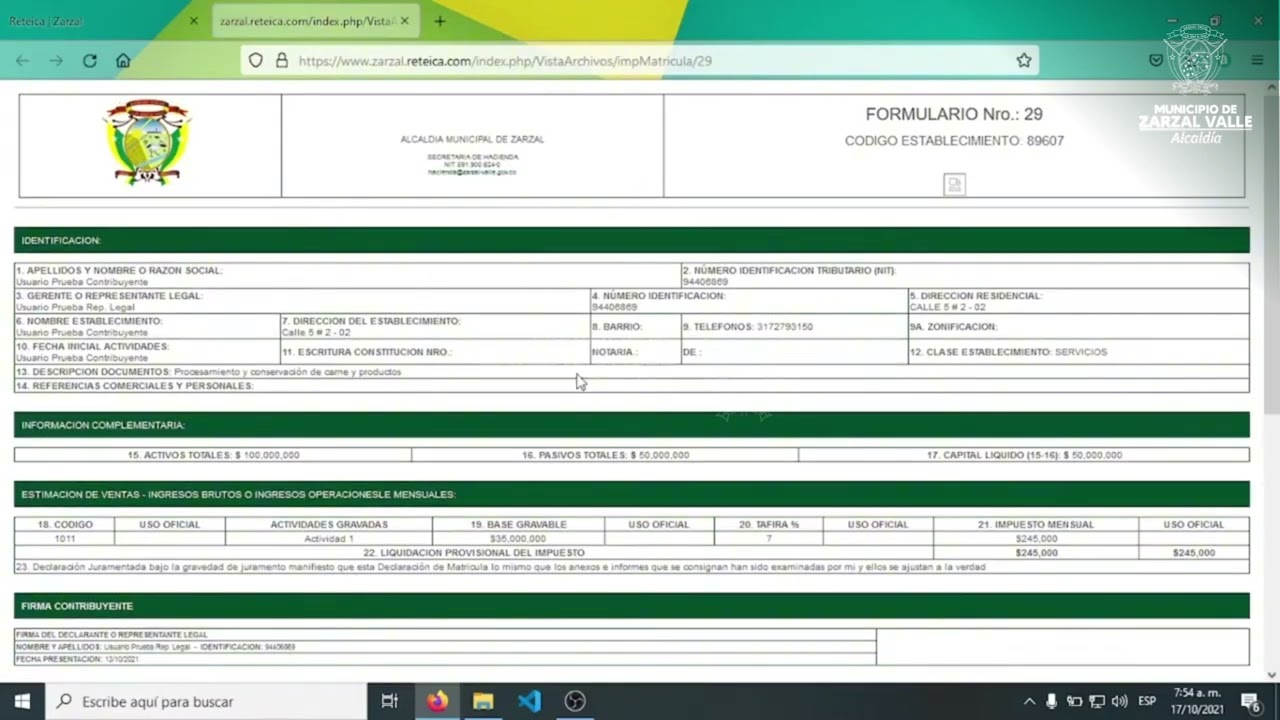Viewport: 1280px width, 720px height.
Task: Click the Zarzal municipal coat of arms logo
Action: tap(148, 142)
